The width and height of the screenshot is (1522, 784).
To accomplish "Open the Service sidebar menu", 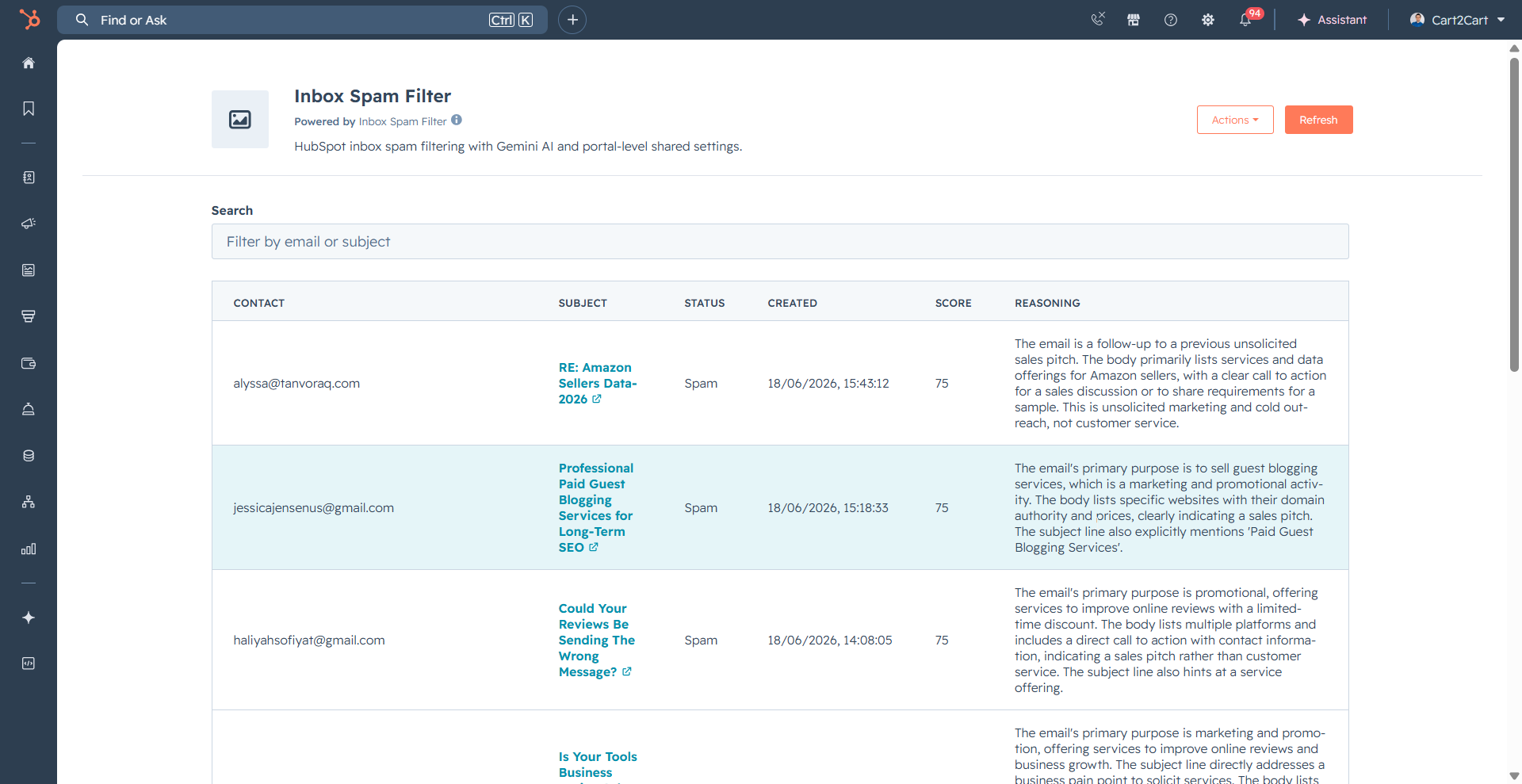I will coord(29,409).
